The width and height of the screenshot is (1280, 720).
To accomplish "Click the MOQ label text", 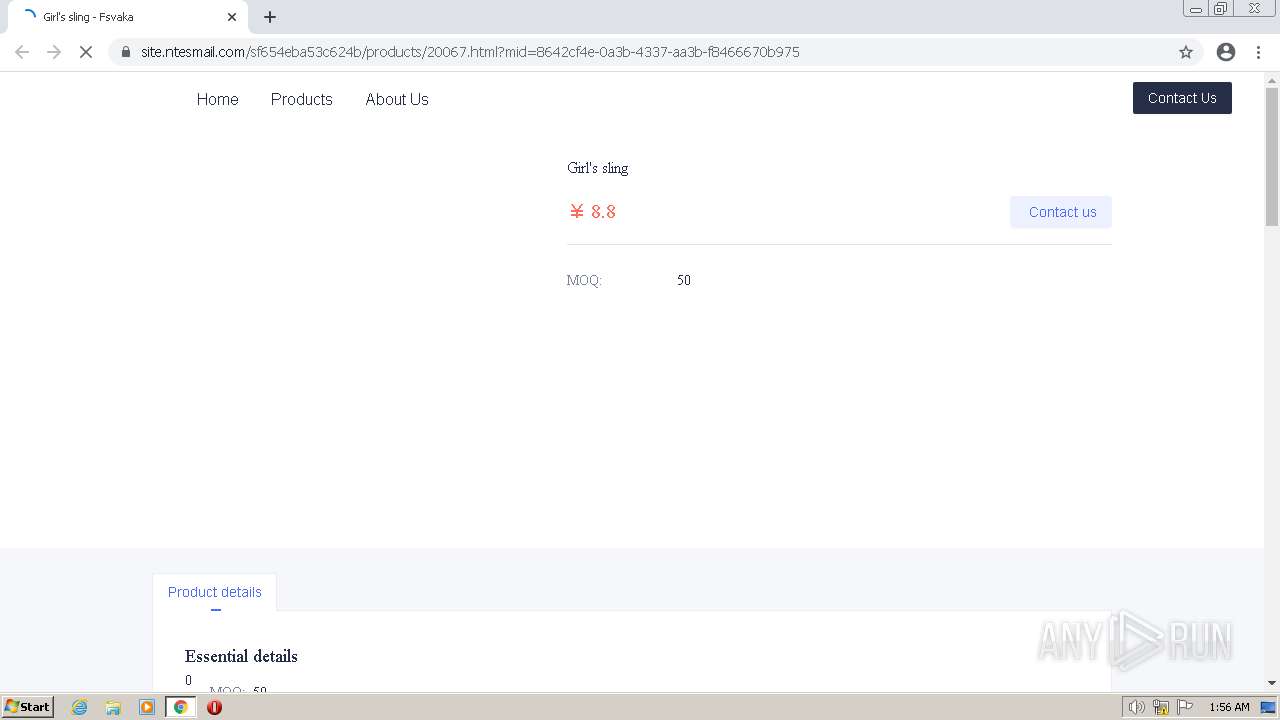I will tap(584, 280).
